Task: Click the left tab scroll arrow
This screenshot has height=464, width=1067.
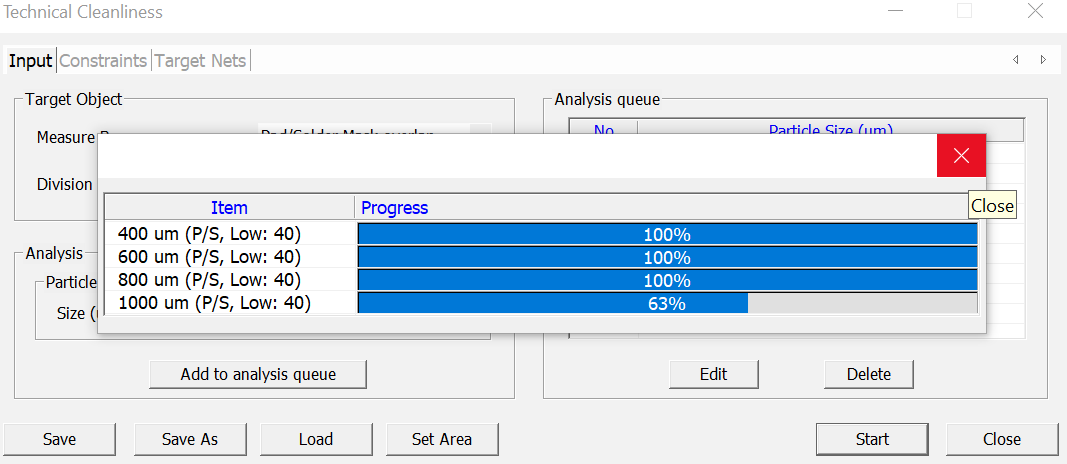Action: click(1016, 60)
